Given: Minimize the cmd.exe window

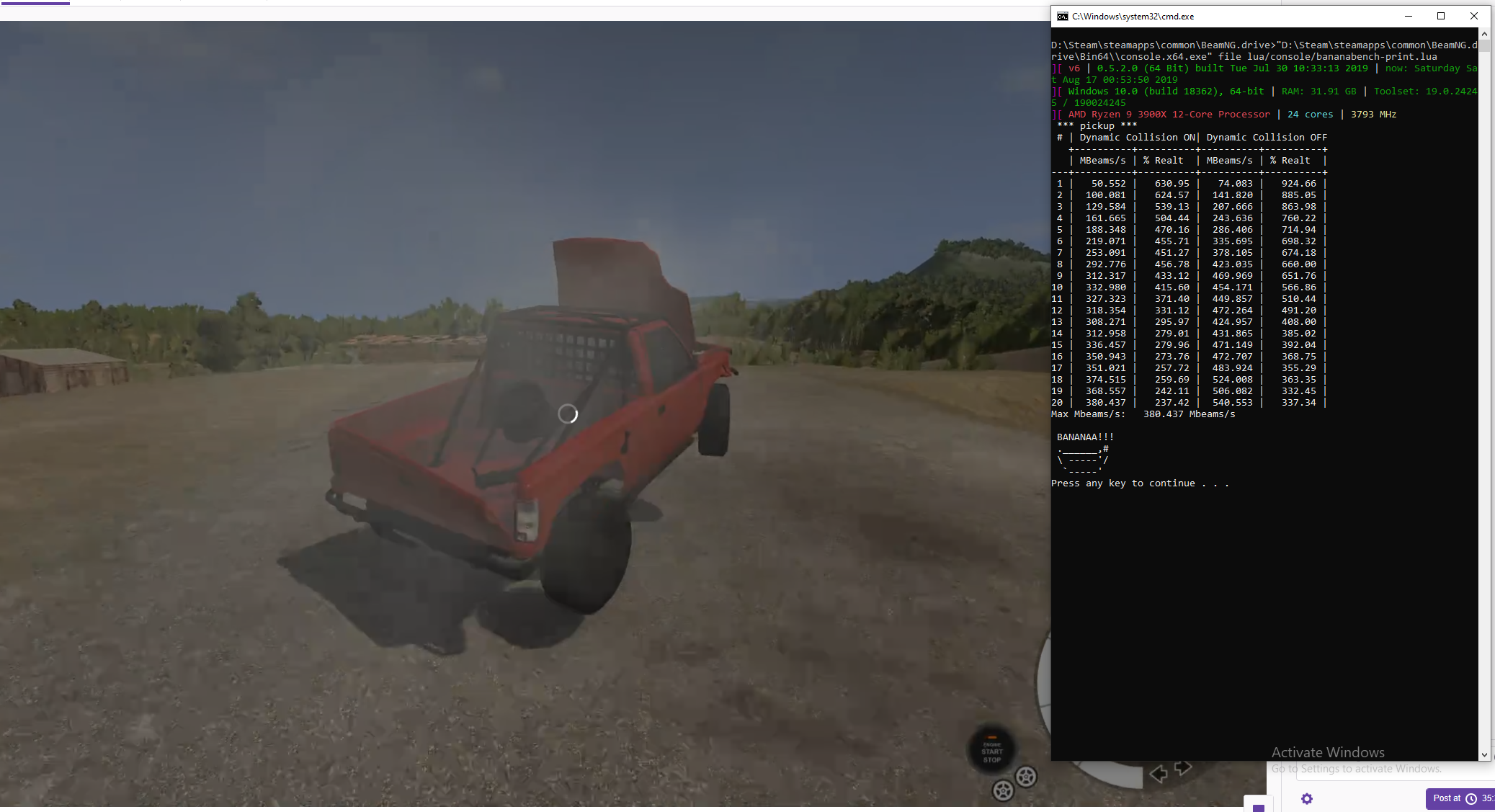Looking at the screenshot, I should [x=1408, y=16].
